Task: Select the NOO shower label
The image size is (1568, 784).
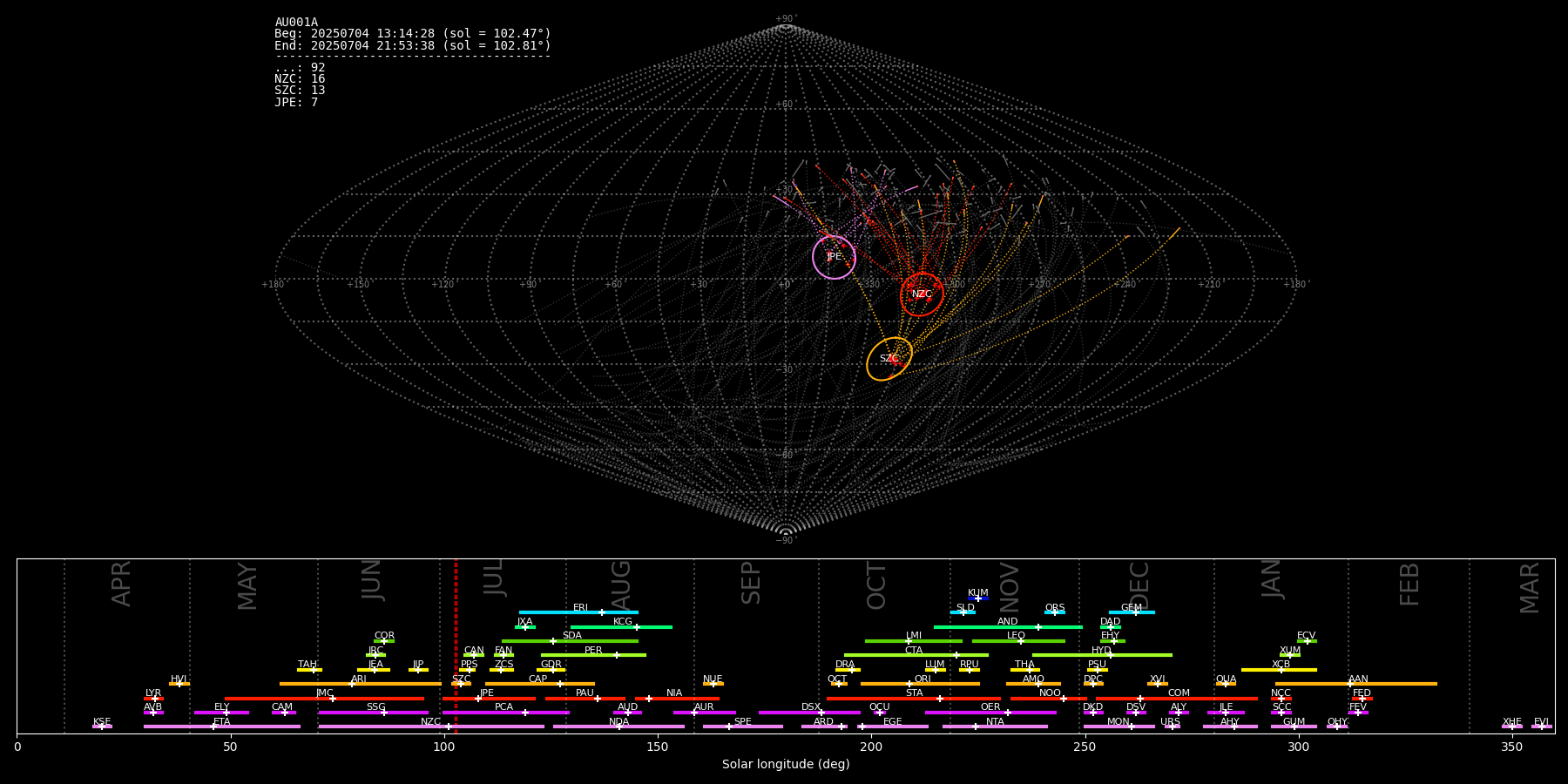Action: (x=1051, y=693)
